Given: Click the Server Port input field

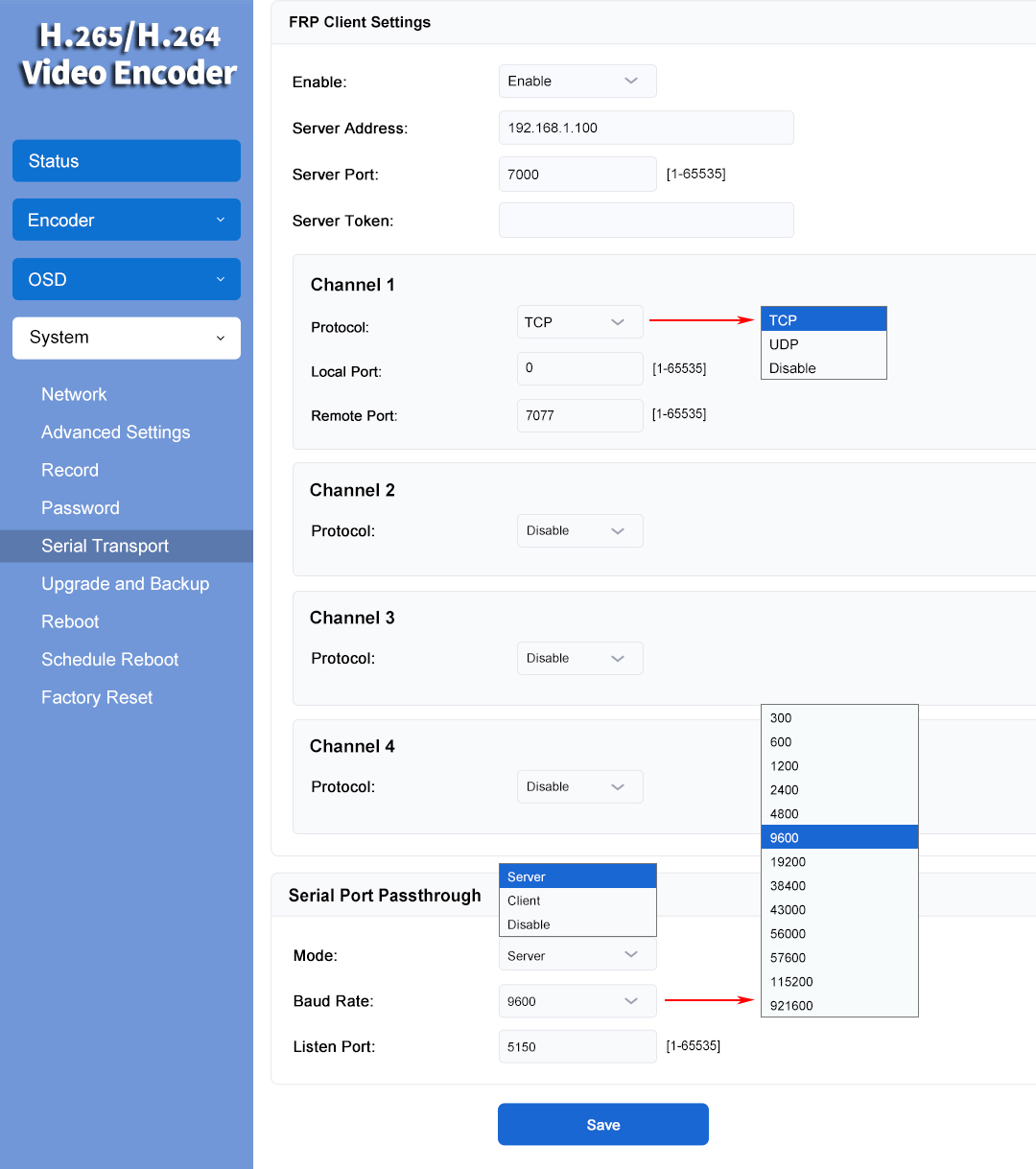Looking at the screenshot, I should tap(577, 174).
